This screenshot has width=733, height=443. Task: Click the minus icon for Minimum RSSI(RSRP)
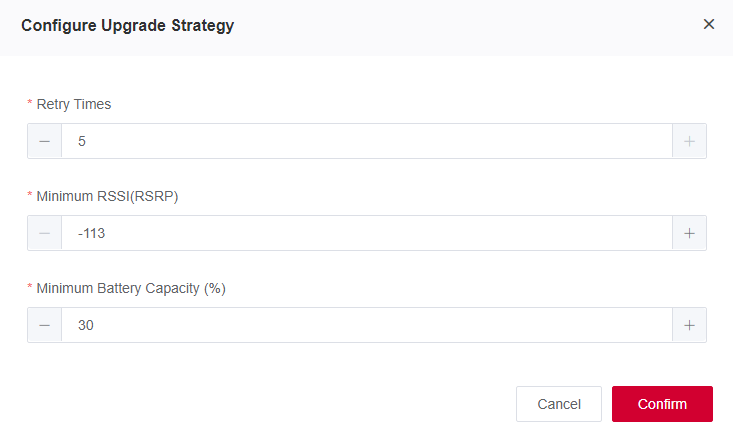[44, 233]
